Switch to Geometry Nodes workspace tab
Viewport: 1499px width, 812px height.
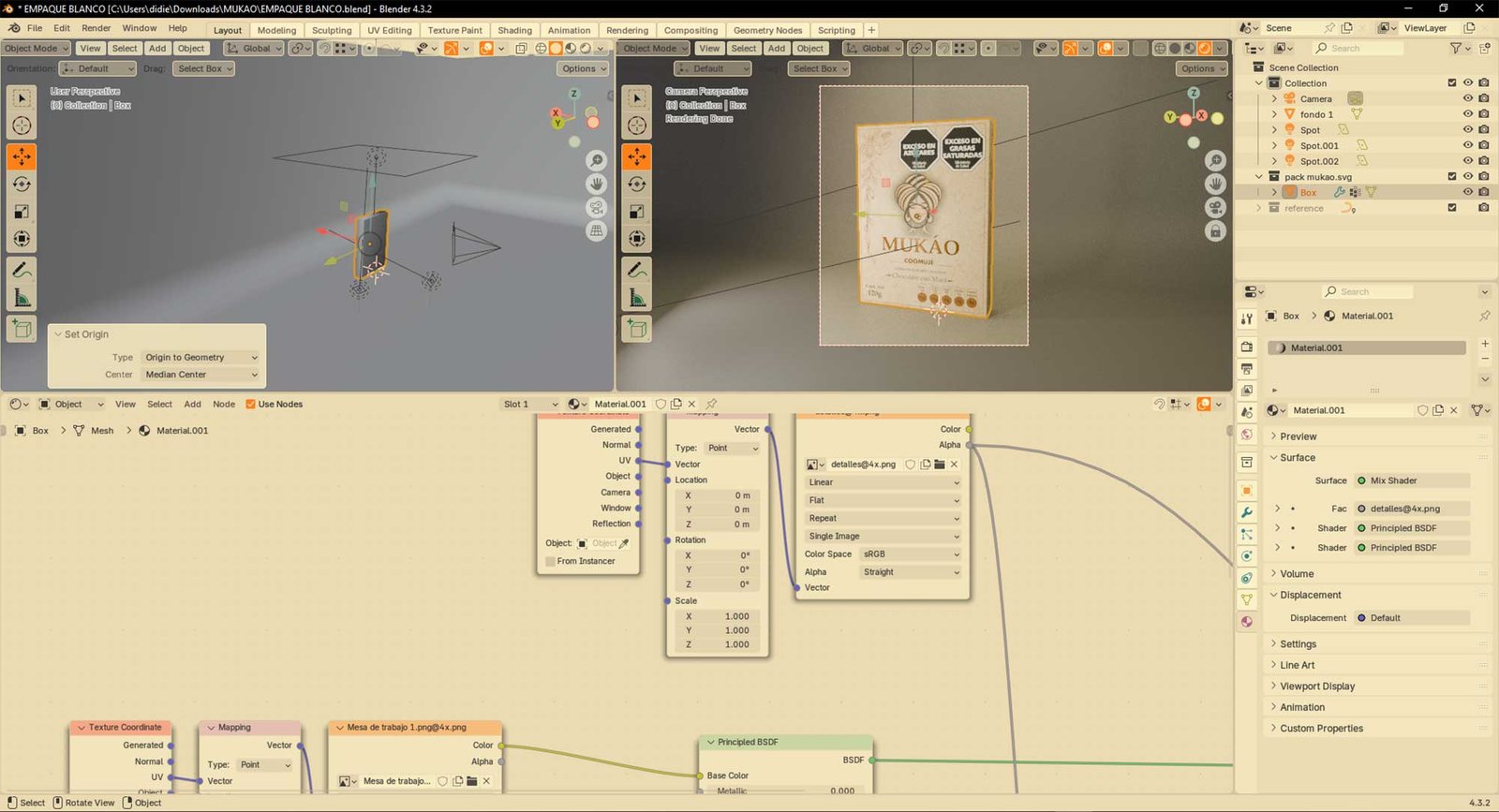point(767,30)
